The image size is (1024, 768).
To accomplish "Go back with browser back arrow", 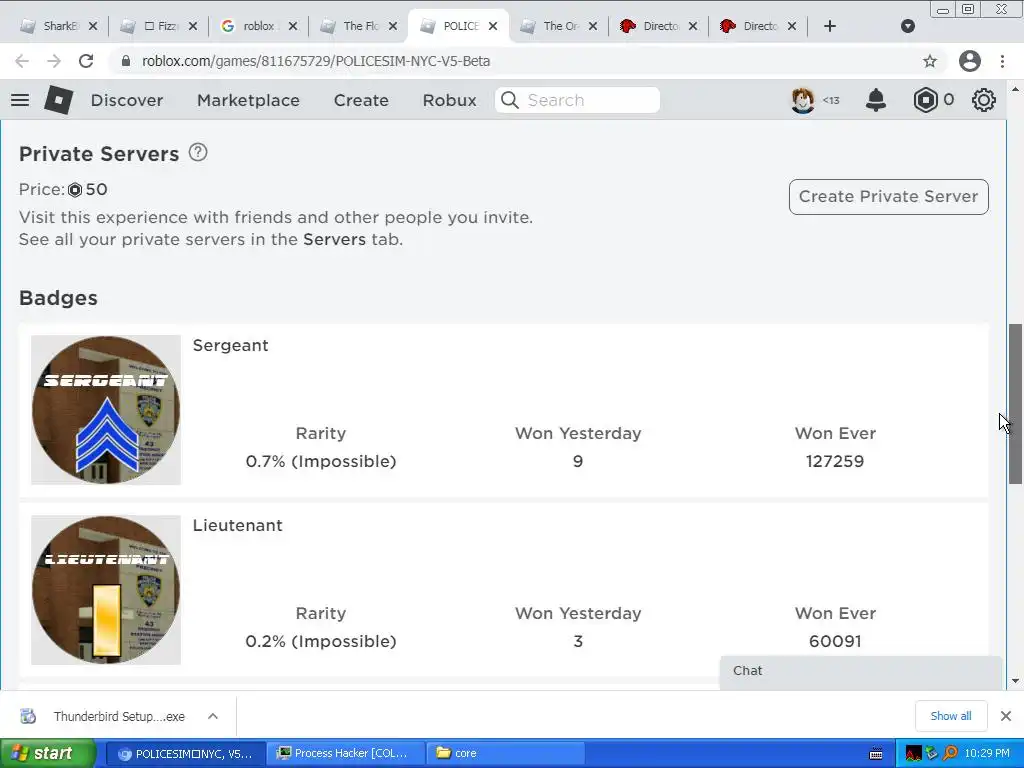I will 22,61.
